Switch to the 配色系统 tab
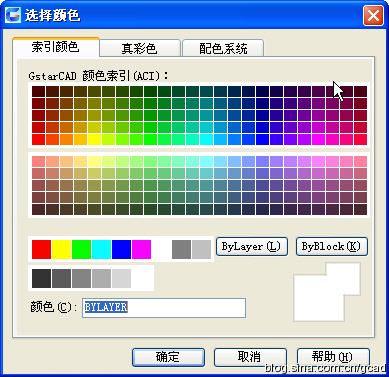The width and height of the screenshot is (389, 377). 223,48
